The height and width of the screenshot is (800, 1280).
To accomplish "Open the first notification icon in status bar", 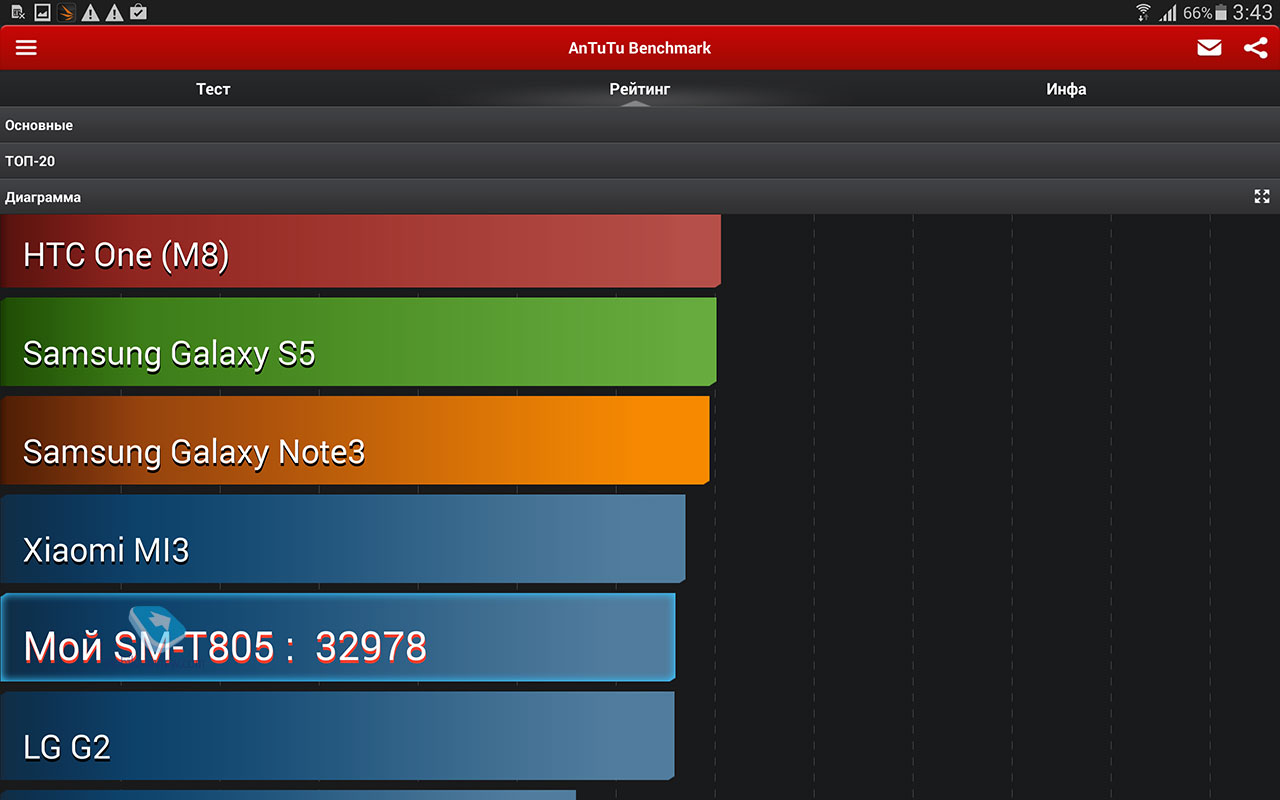I will pos(18,13).
